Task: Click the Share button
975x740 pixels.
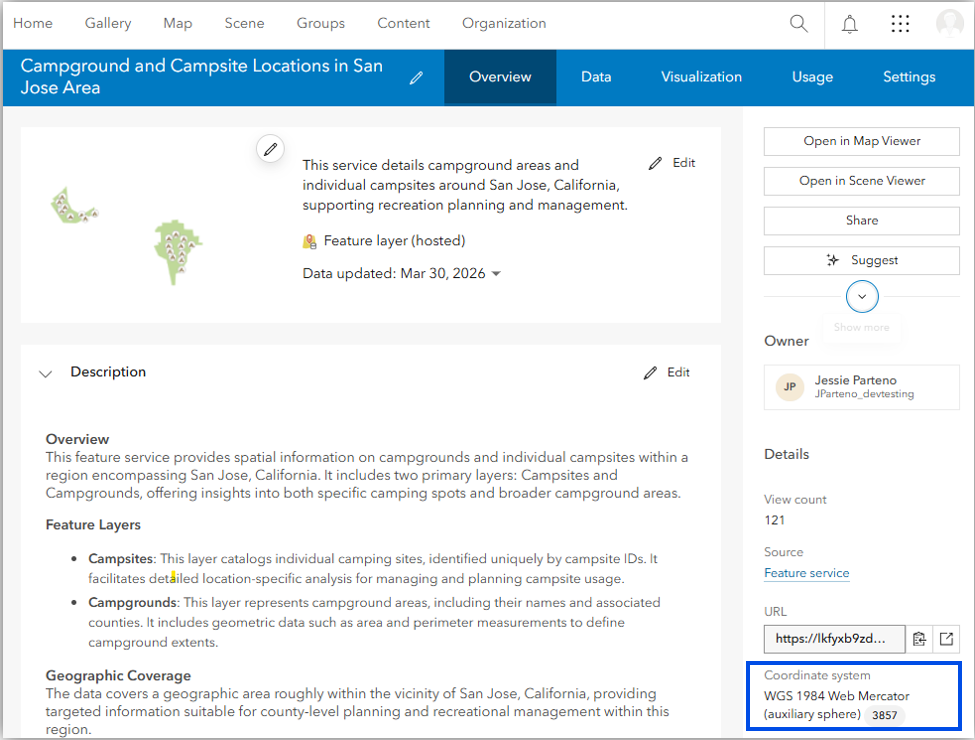Action: (x=861, y=221)
